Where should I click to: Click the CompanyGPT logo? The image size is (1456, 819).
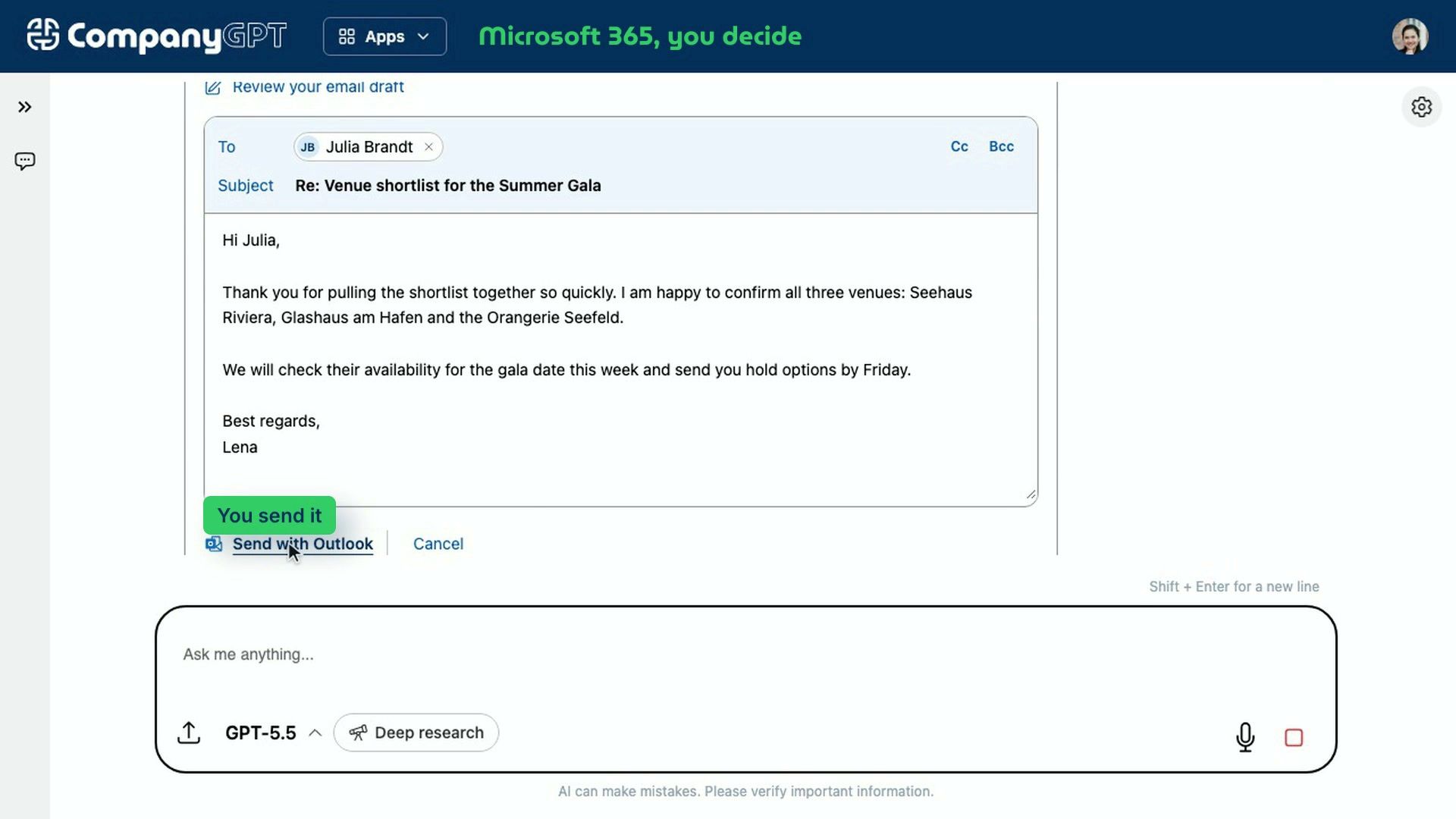tap(156, 36)
